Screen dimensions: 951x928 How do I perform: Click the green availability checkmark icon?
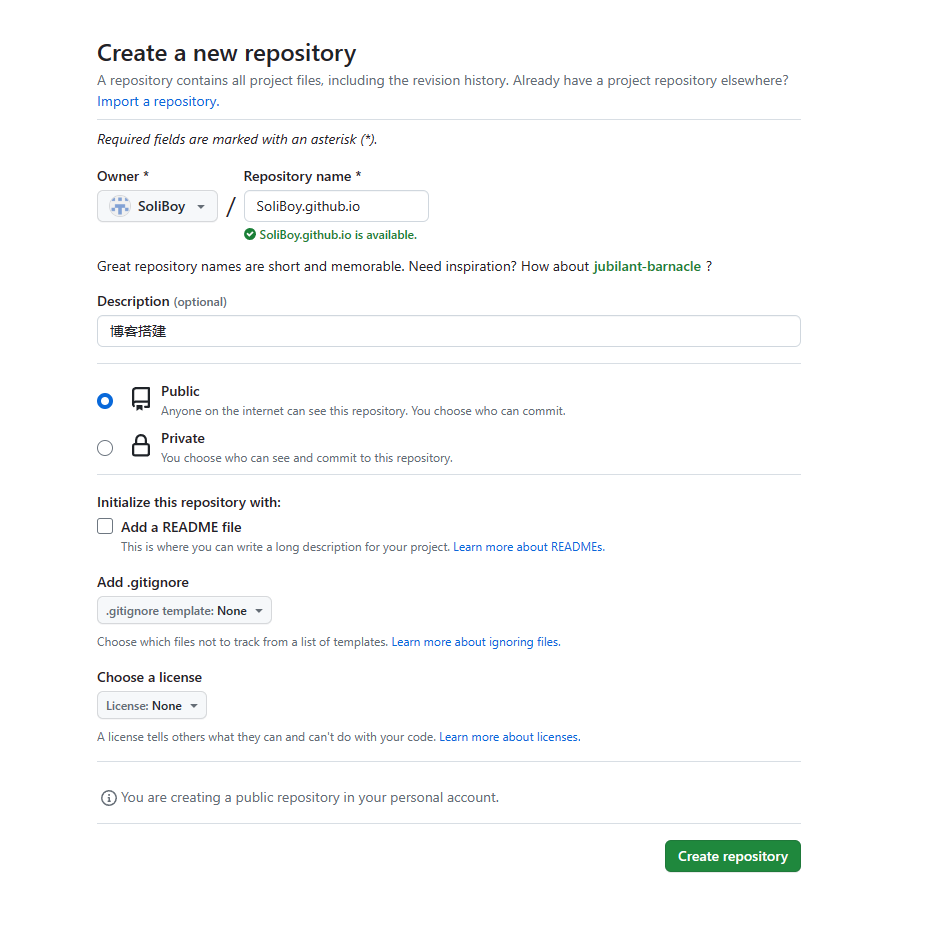[x=250, y=235]
